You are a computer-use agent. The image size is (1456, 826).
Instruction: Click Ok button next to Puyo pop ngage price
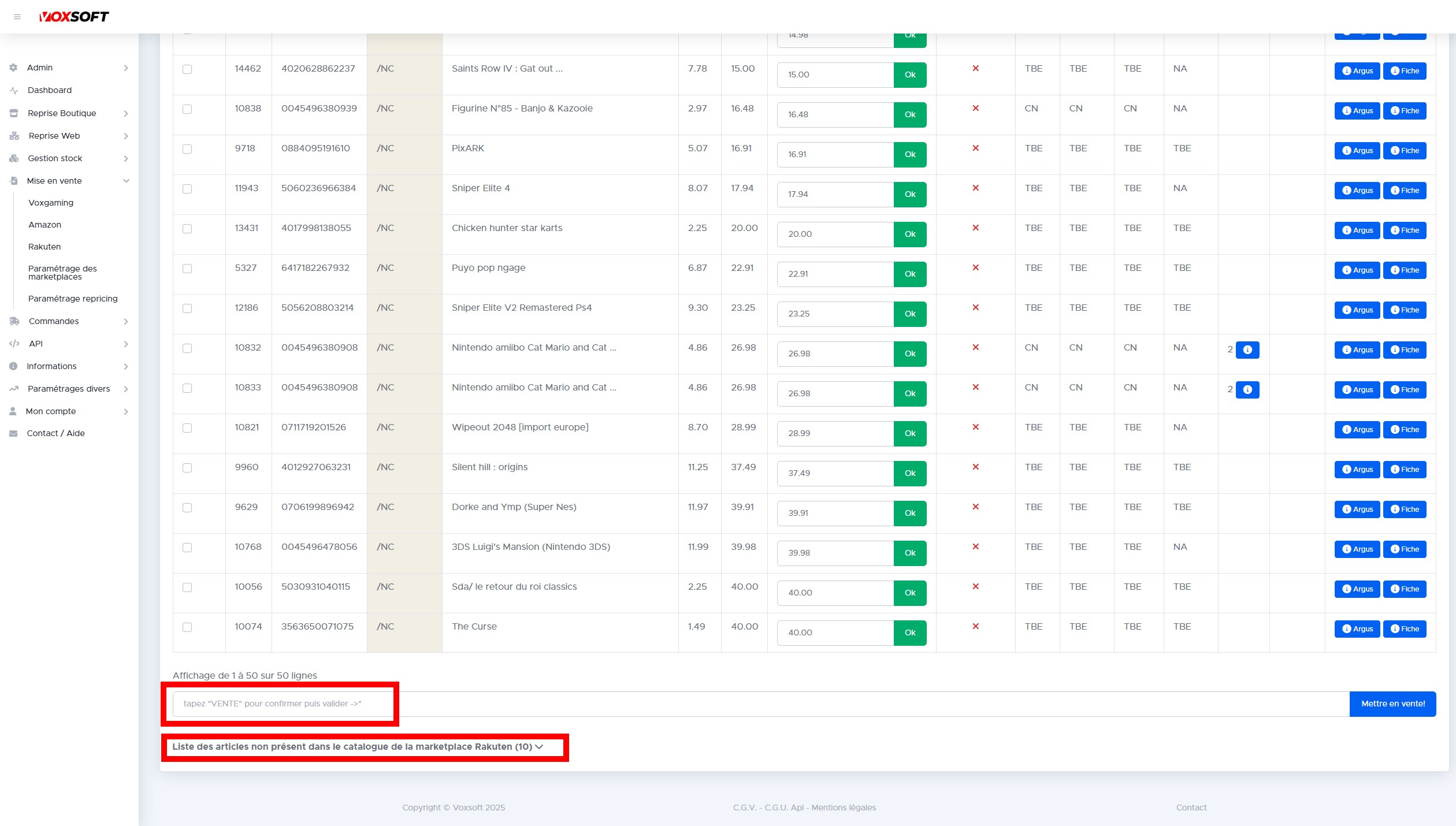909,274
